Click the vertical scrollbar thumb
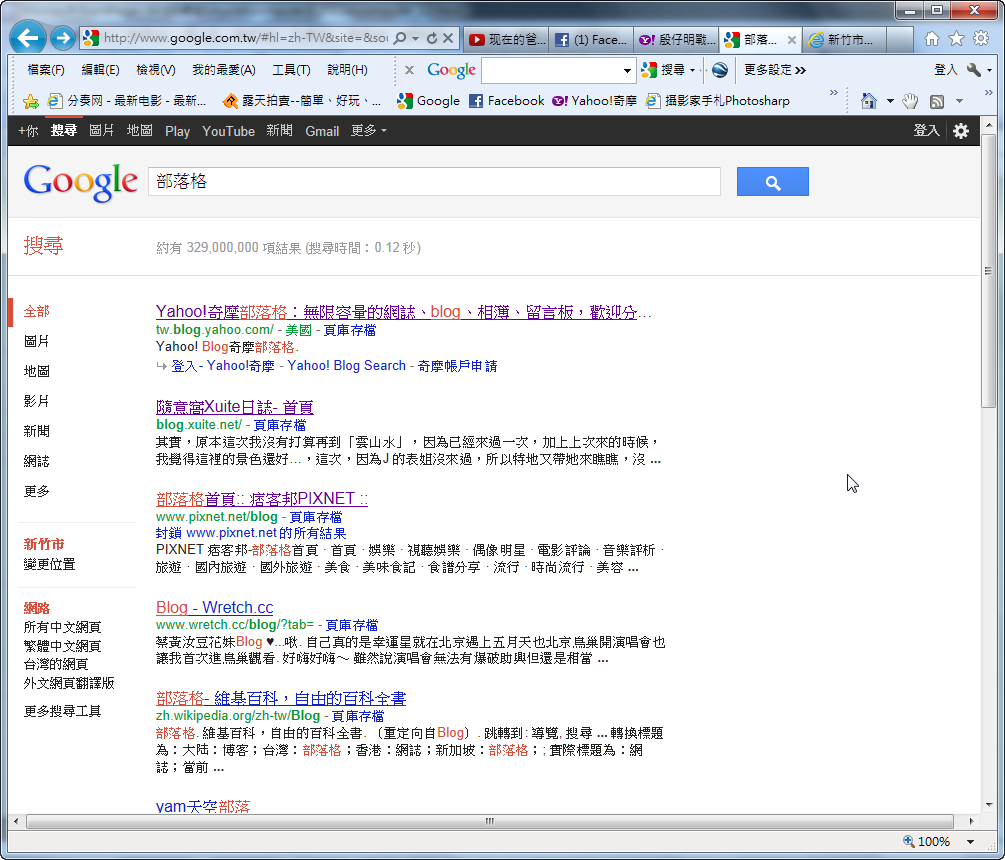This screenshot has width=1005, height=860. pyautogui.click(x=988, y=271)
